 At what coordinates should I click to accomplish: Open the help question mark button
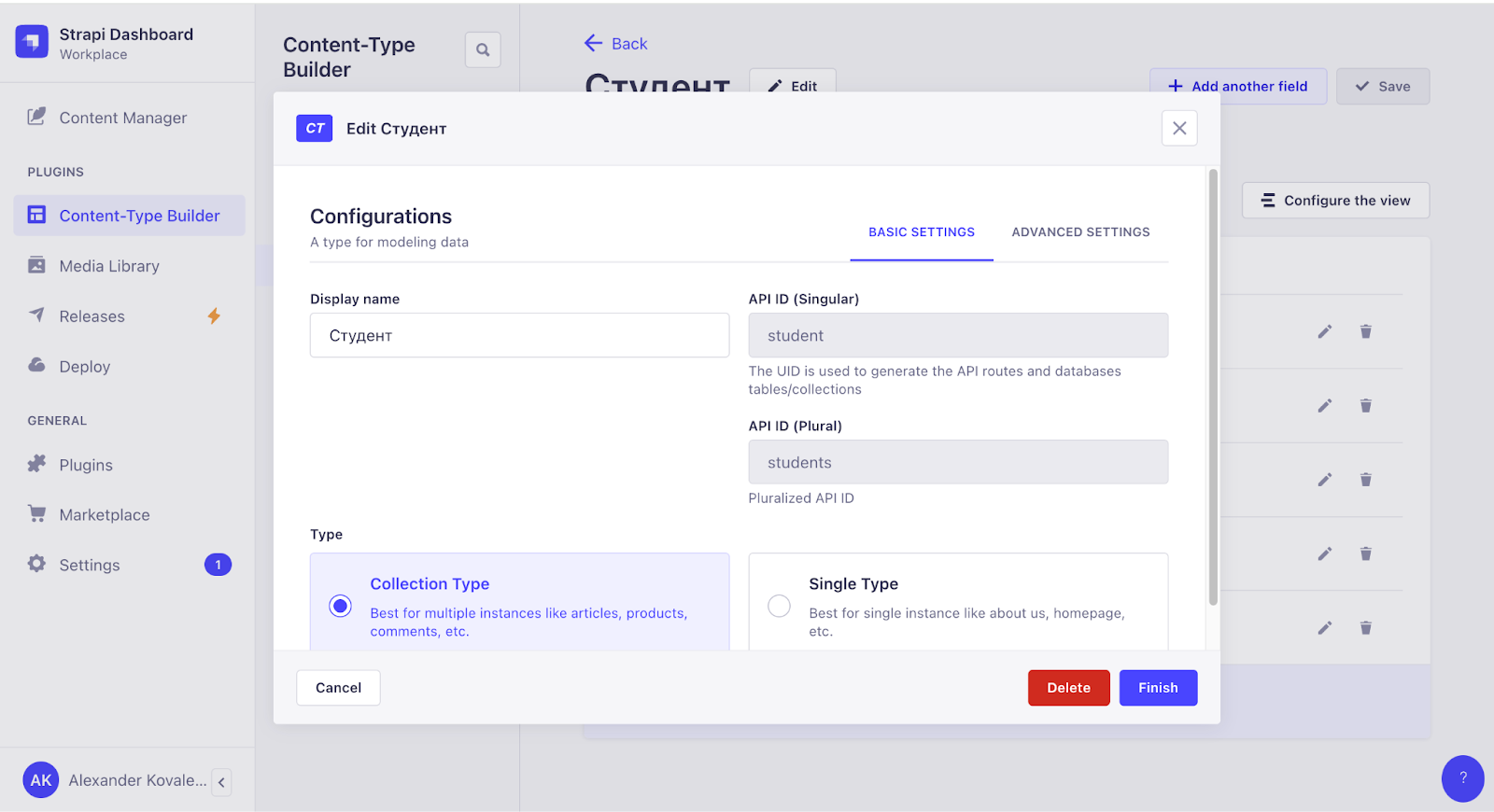[x=1462, y=778]
